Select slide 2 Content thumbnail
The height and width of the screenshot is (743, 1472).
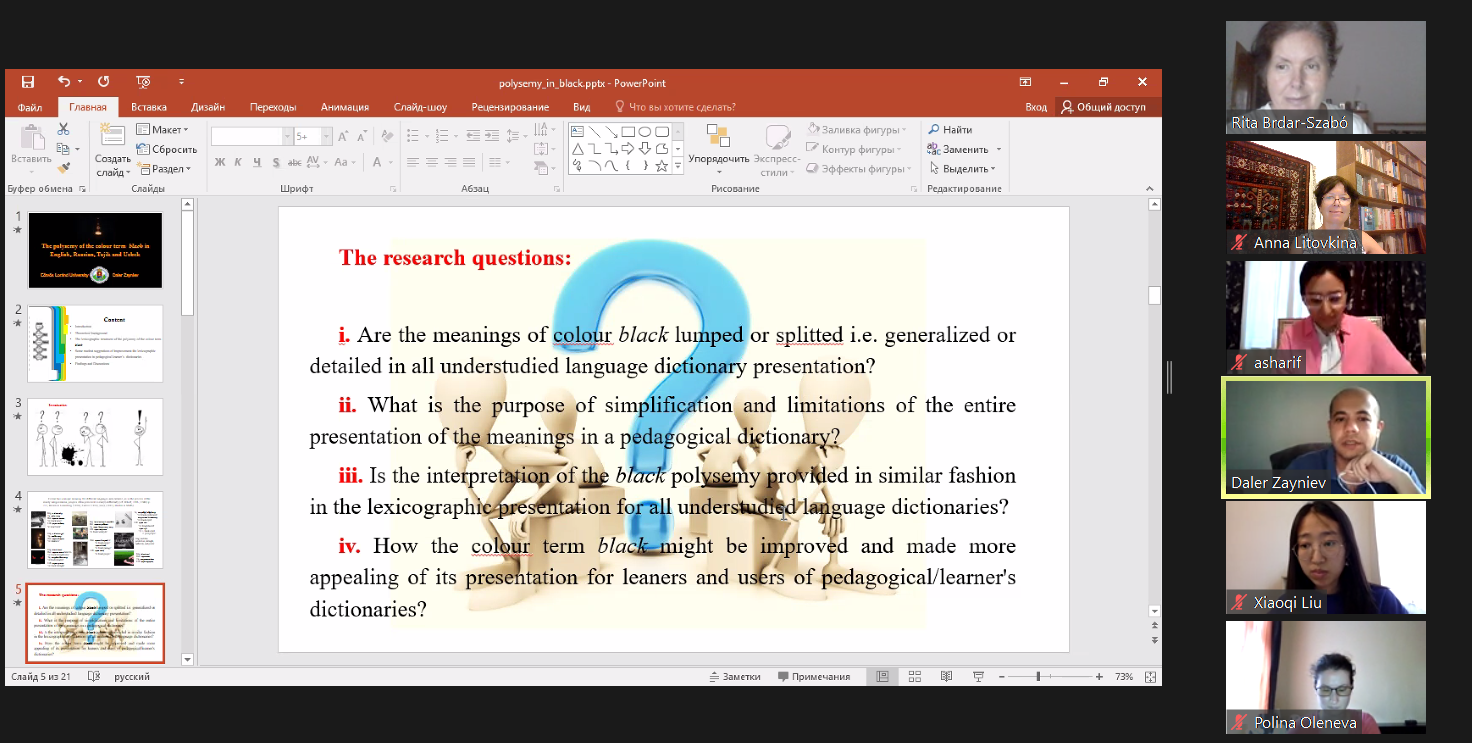pyautogui.click(x=95, y=344)
